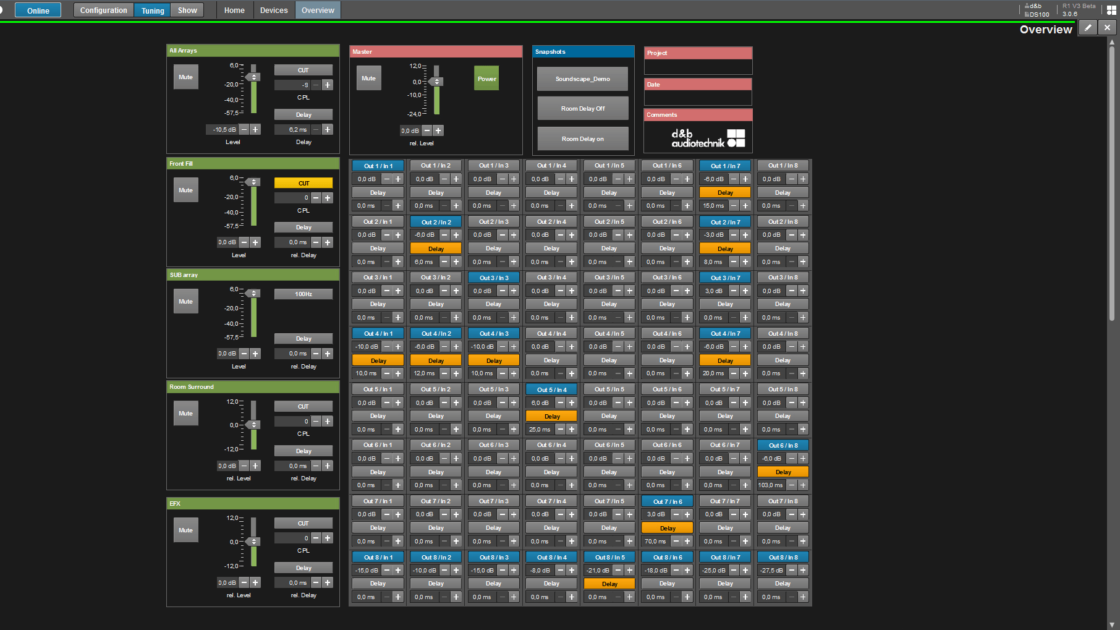The width and height of the screenshot is (1120, 630).
Task: Mute the All Arrays group
Action: pyautogui.click(x=186, y=77)
